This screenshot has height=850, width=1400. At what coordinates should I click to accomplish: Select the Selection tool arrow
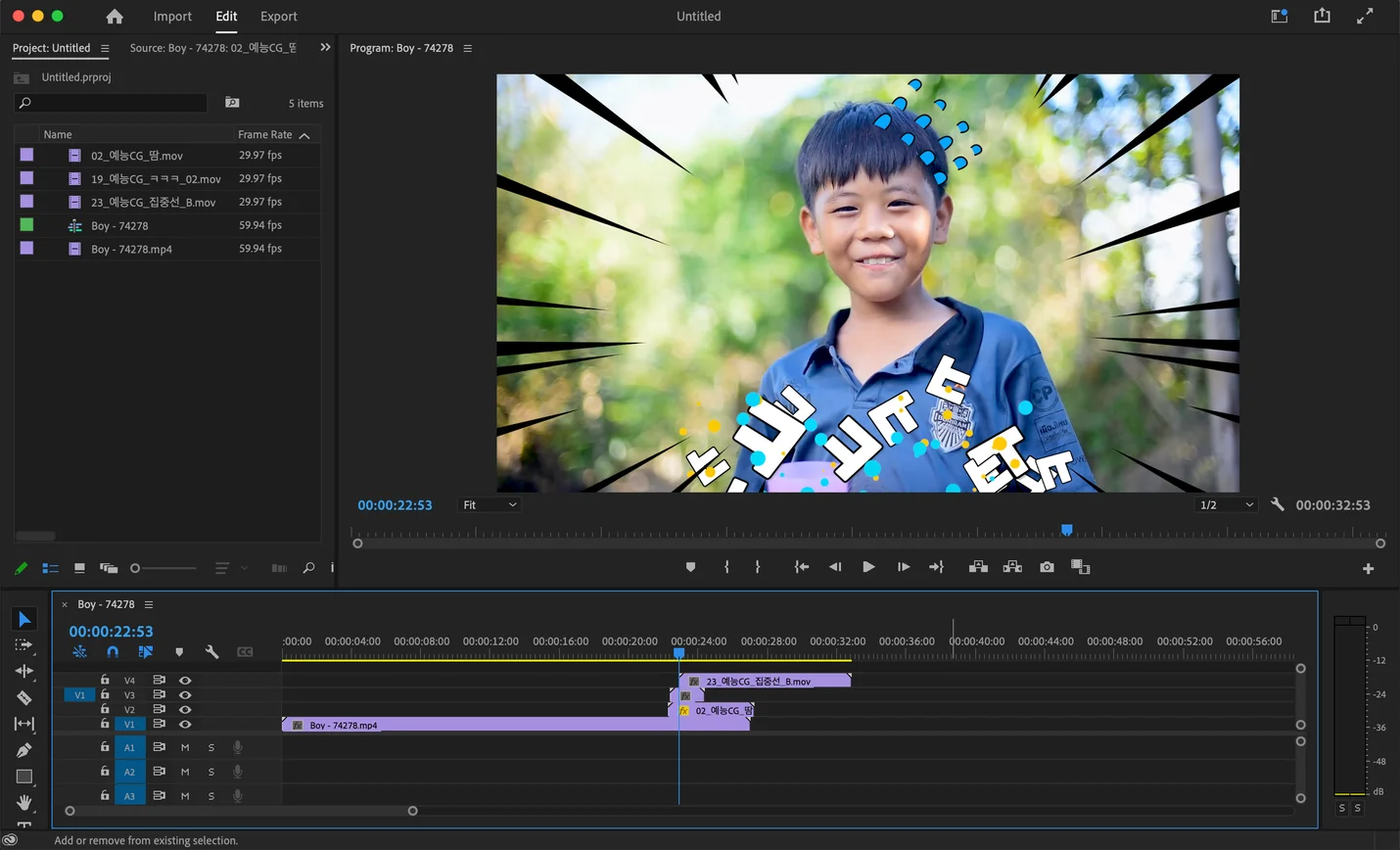coord(24,619)
